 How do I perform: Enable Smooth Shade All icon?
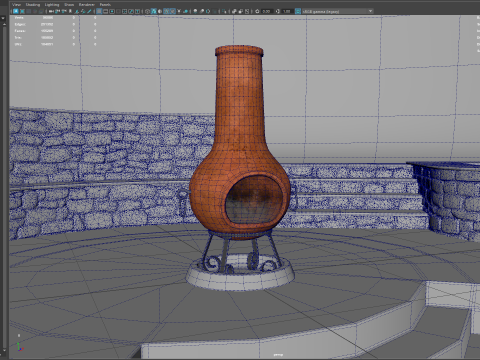click(153, 11)
